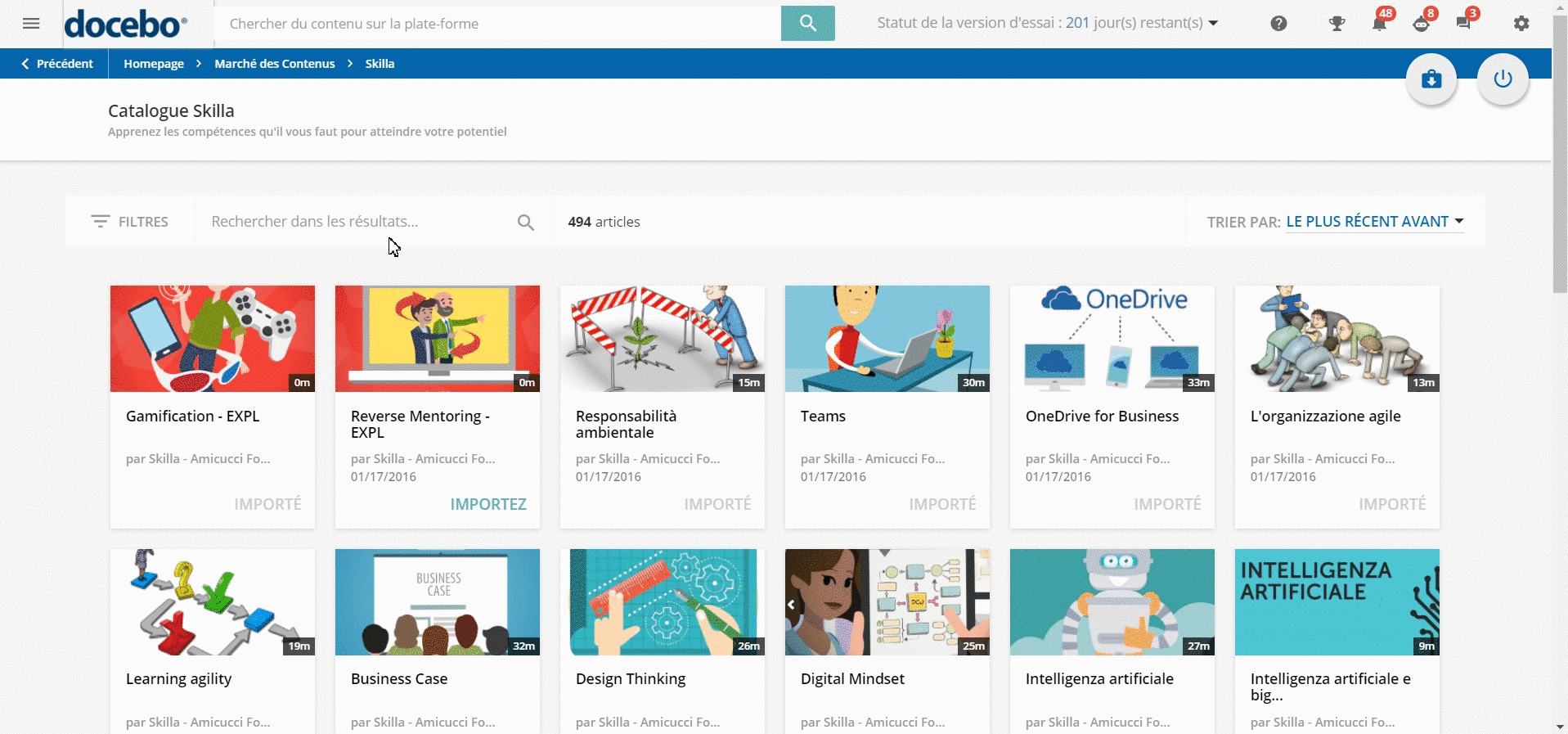Click the Digital Mindset title
The image size is (1568, 734).
[x=852, y=679]
